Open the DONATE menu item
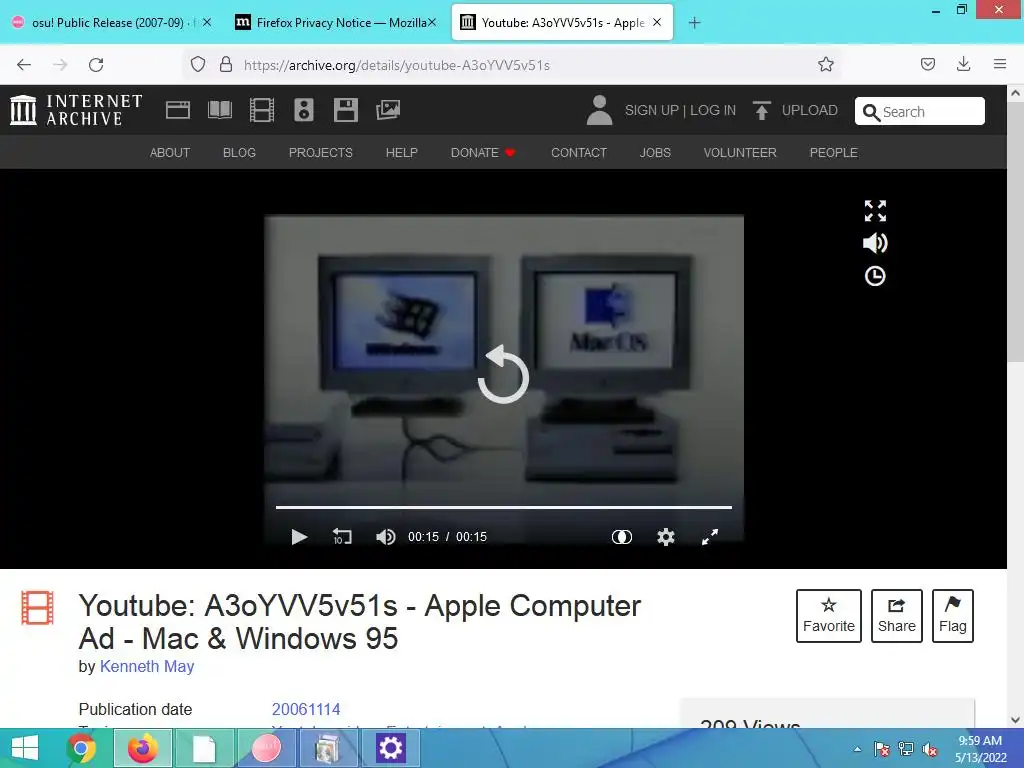This screenshot has width=1024, height=768. [483, 152]
